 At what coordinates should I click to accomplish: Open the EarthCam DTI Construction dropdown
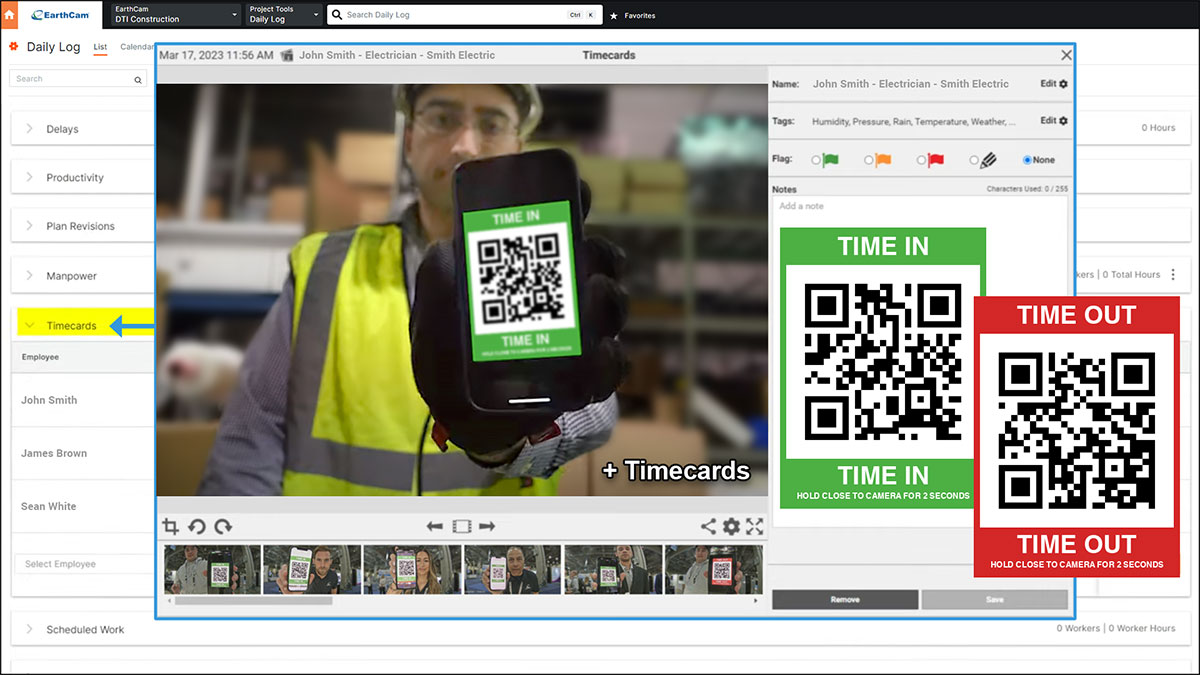tap(174, 15)
